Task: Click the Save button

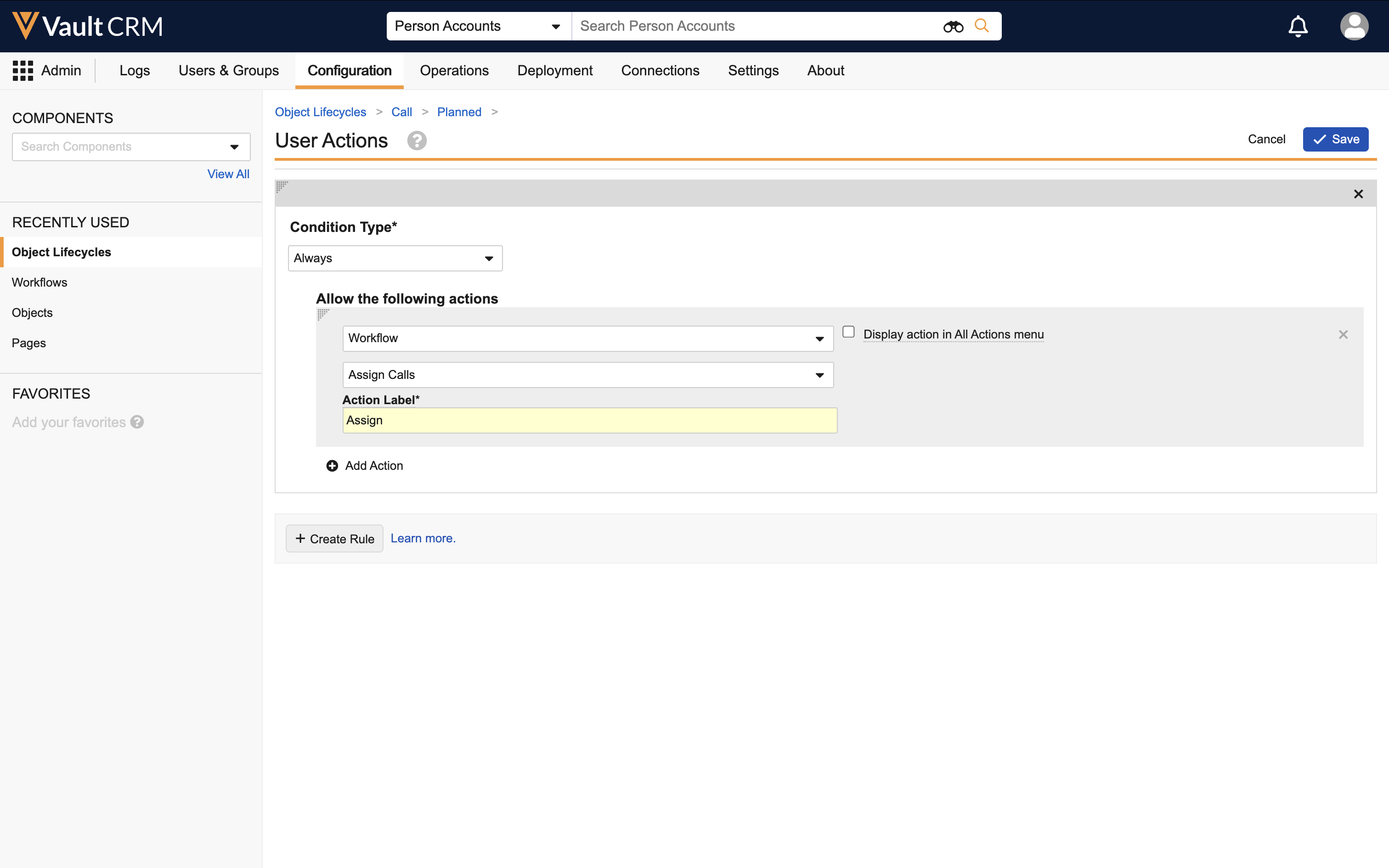Action: (x=1335, y=140)
